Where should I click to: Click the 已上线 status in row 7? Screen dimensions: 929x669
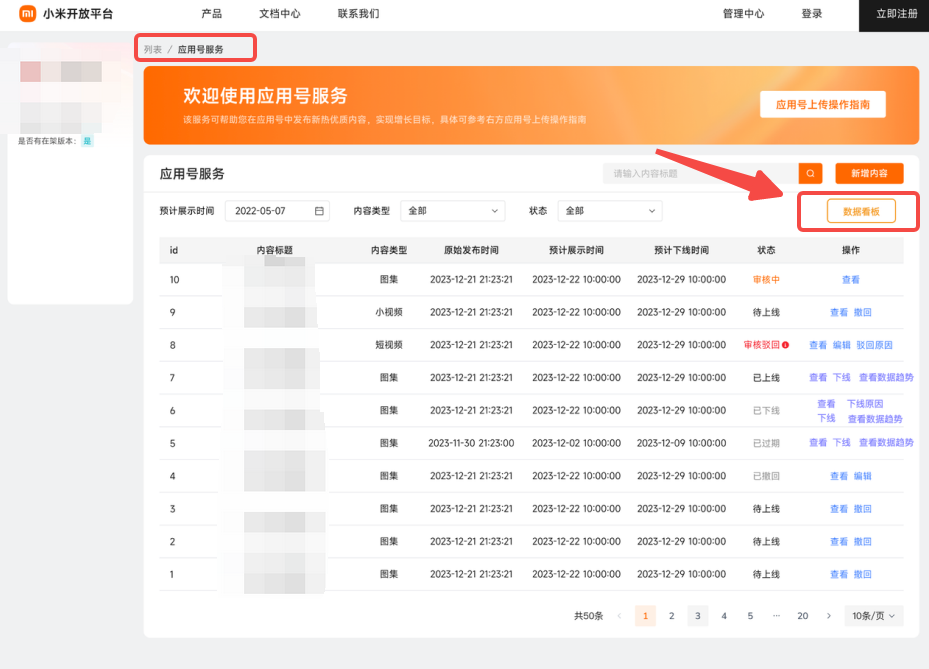point(766,377)
